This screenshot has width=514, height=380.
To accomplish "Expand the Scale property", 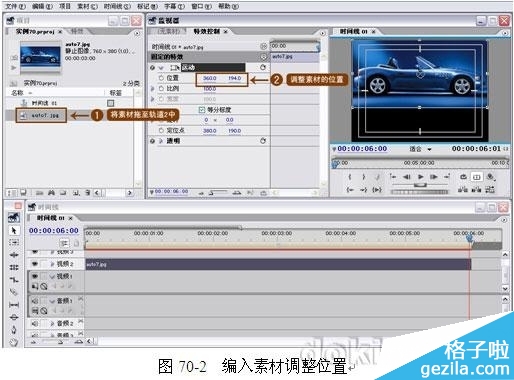I will tap(153, 89).
